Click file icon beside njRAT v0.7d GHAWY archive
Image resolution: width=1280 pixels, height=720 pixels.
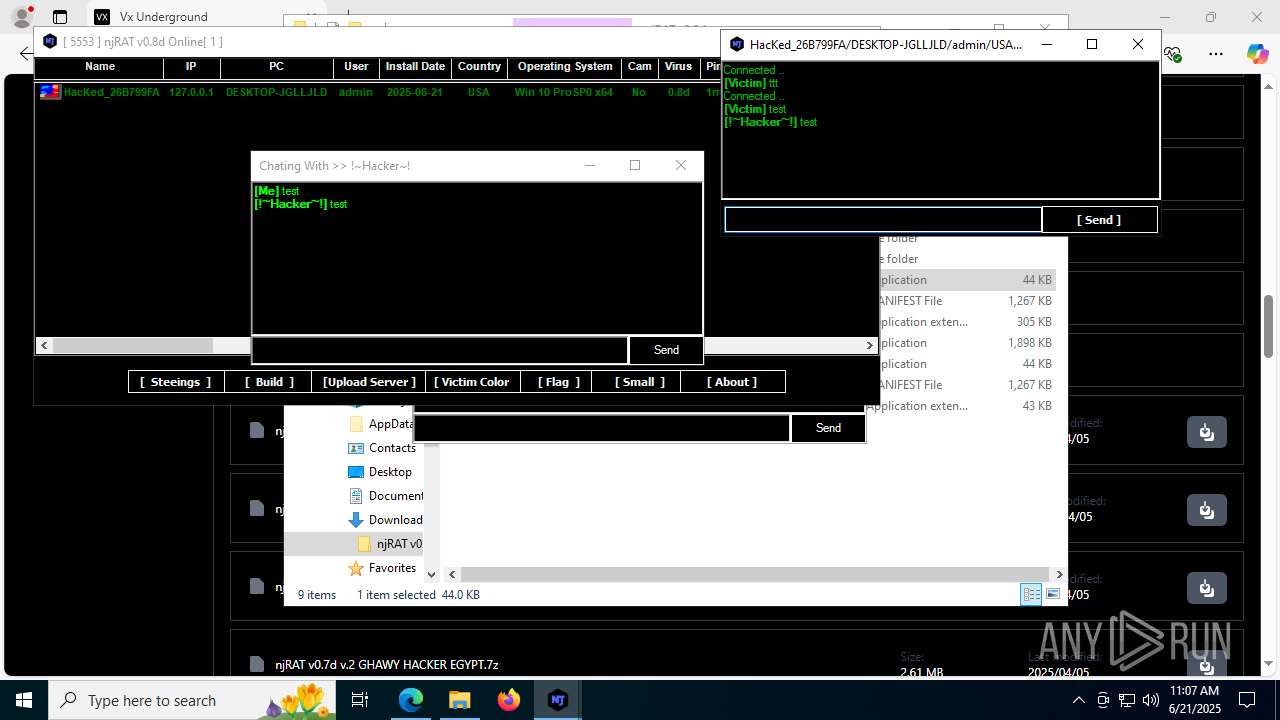pyautogui.click(x=257, y=664)
